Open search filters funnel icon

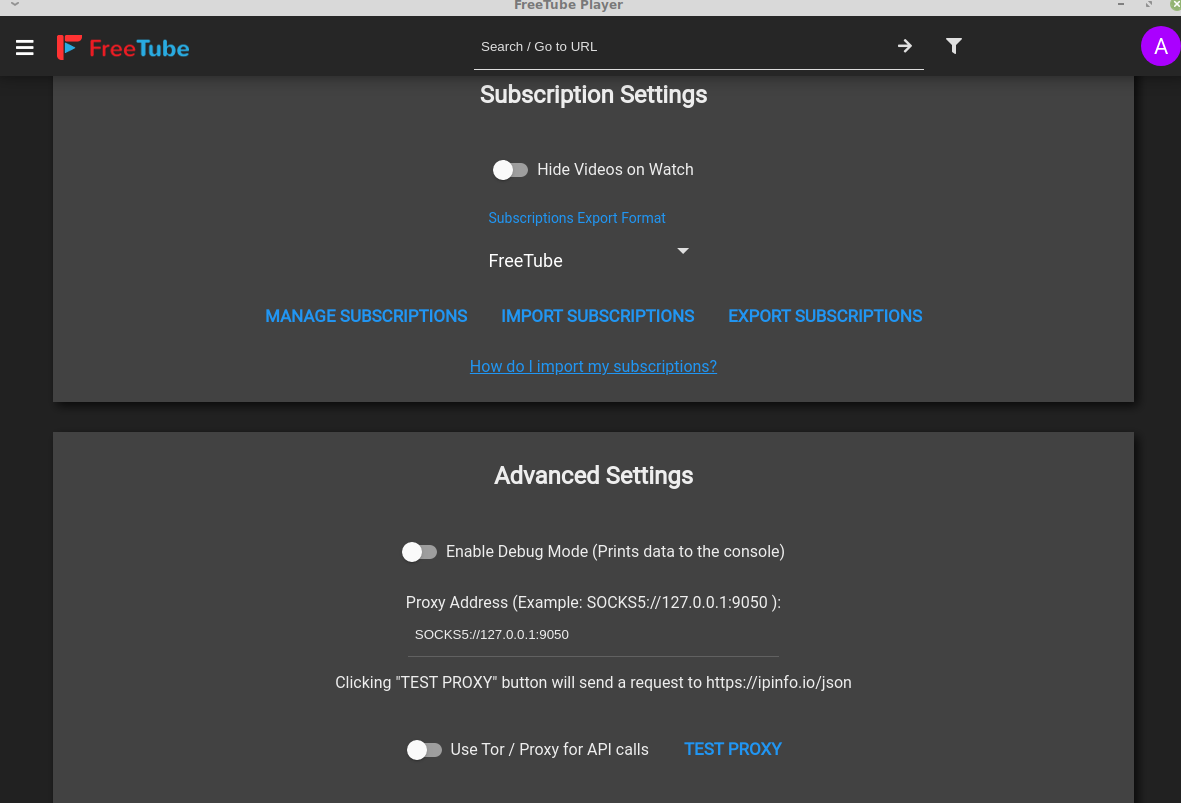tap(954, 46)
